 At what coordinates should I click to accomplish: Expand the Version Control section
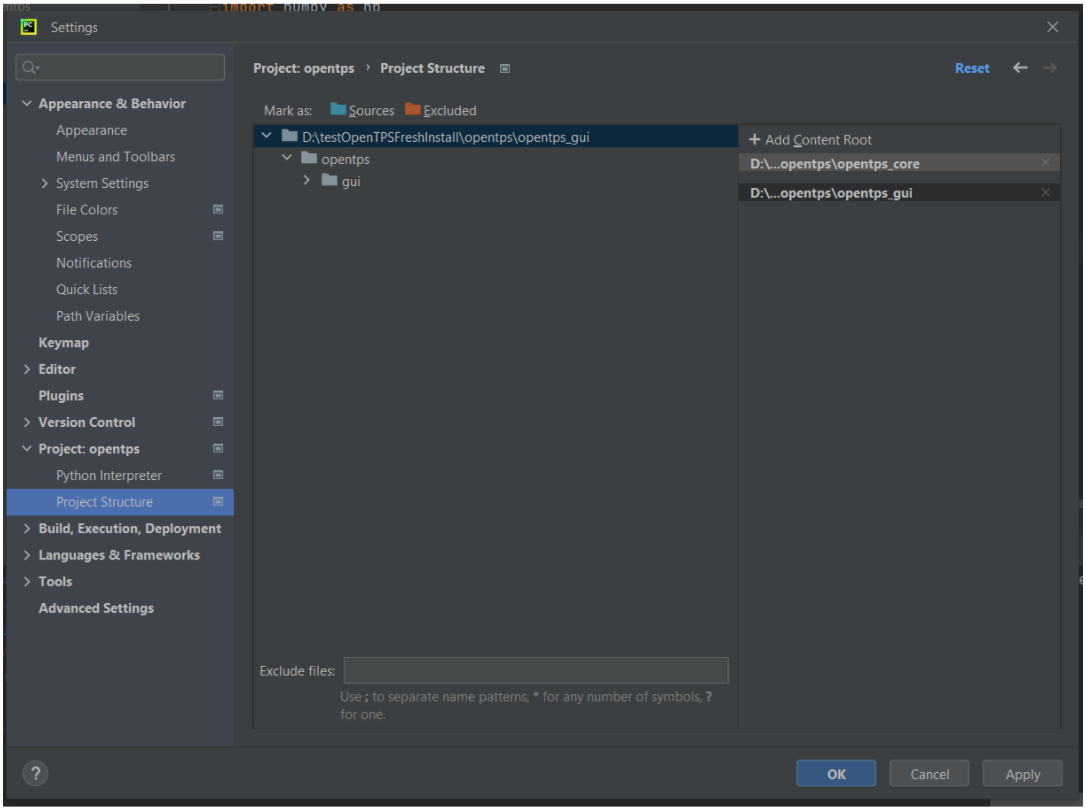[x=27, y=422]
